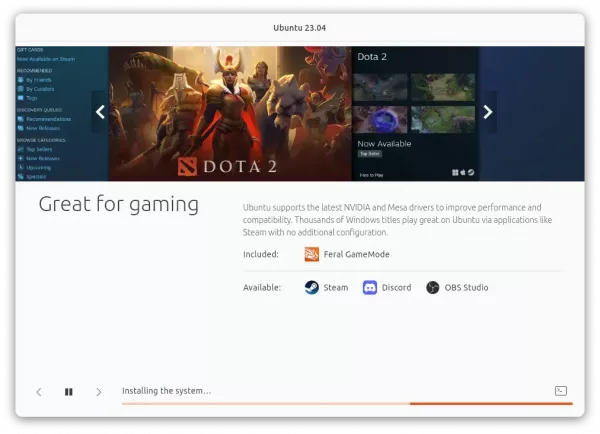The width and height of the screenshot is (600, 434).
Task: Click the 'Top Seller' tag badge
Action: click(370, 154)
